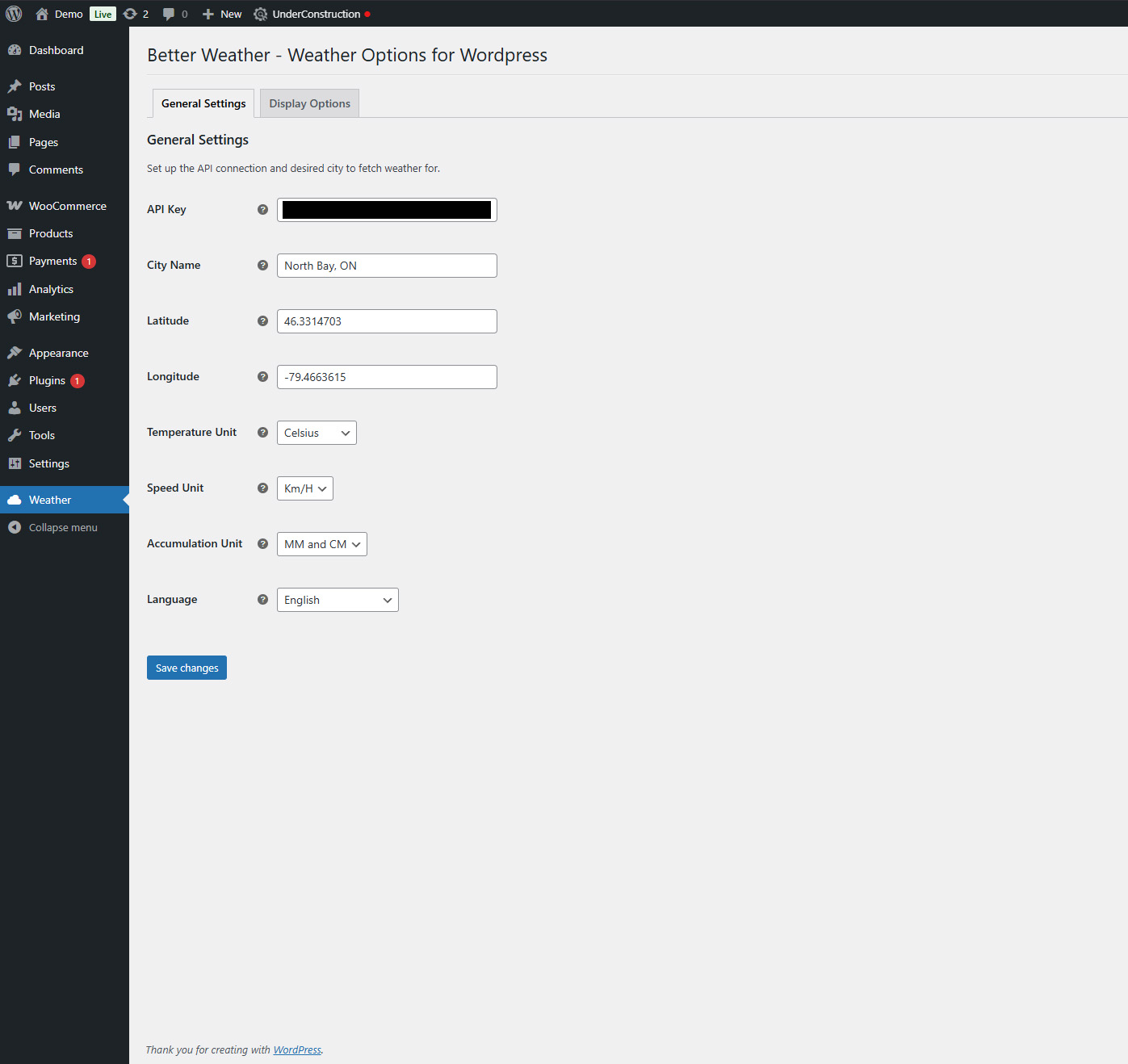1128x1064 pixels.
Task: Click the Demo site name text
Action: tap(69, 14)
